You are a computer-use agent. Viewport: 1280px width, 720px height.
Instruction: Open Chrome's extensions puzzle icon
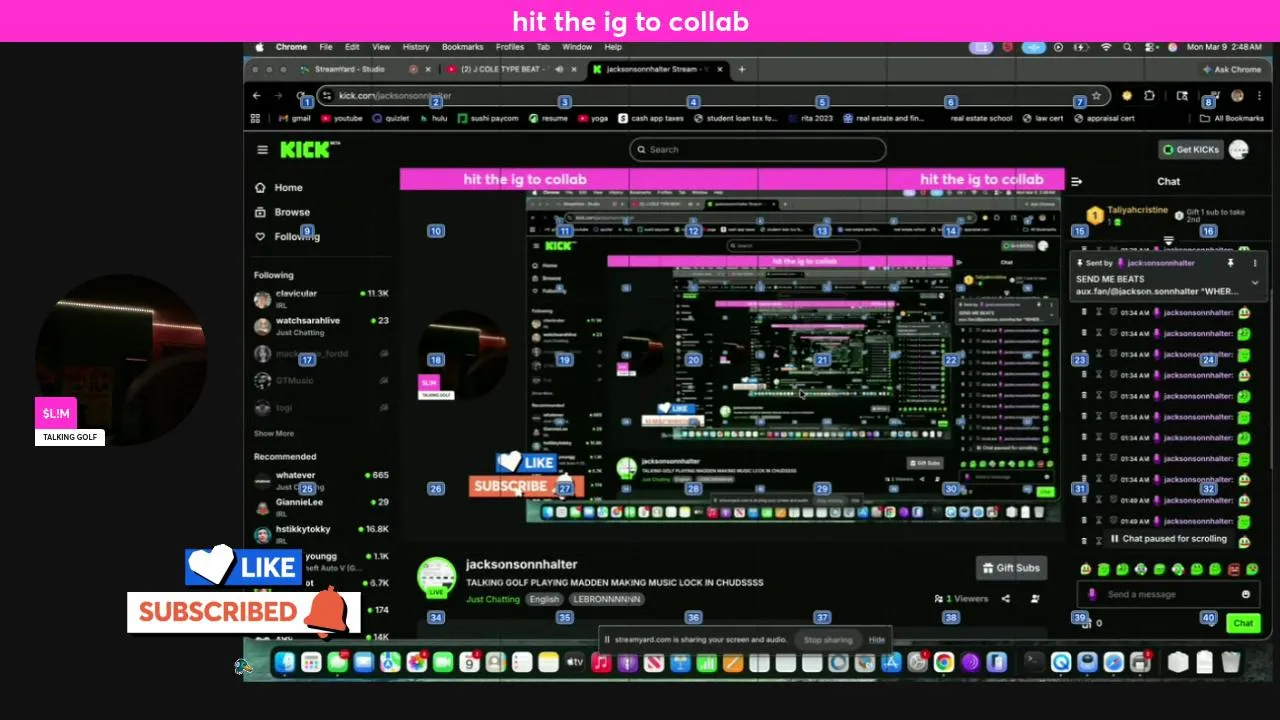pos(1149,96)
